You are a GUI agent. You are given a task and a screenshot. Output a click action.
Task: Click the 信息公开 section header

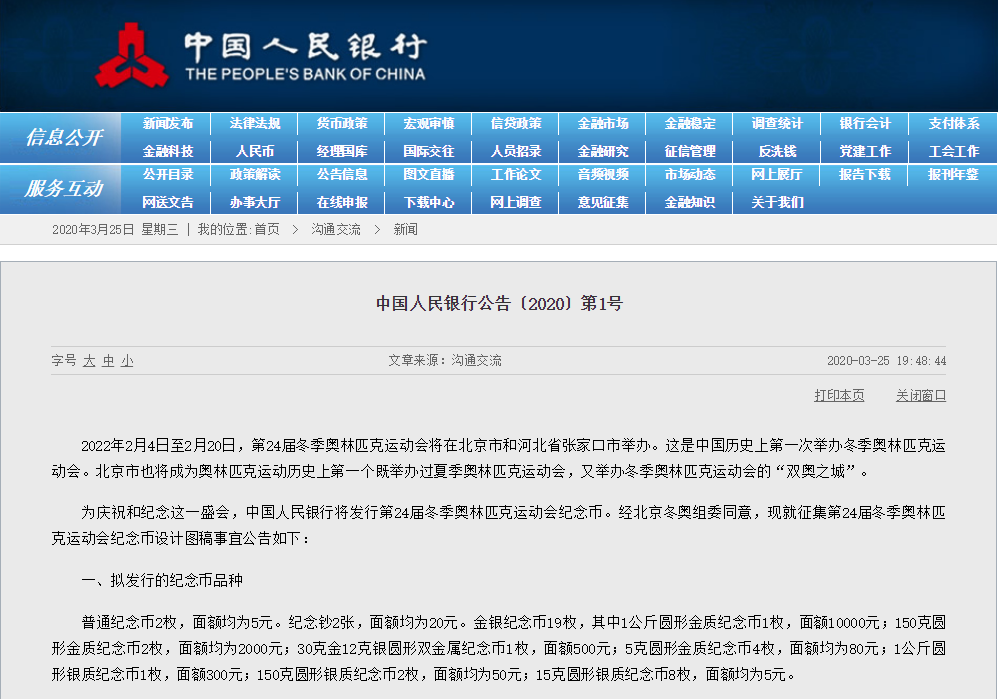pyautogui.click(x=64, y=137)
